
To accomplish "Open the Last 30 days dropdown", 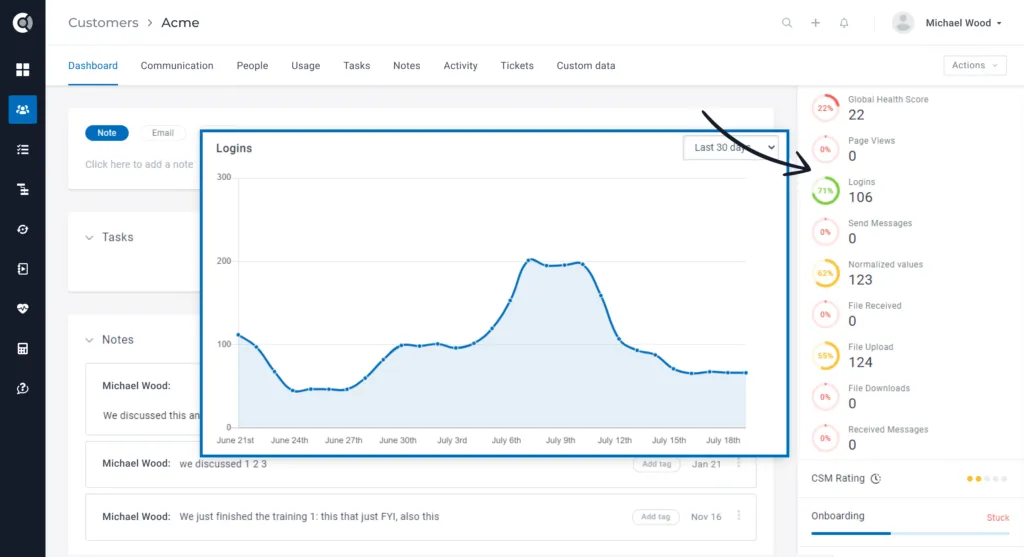I will (x=731, y=148).
